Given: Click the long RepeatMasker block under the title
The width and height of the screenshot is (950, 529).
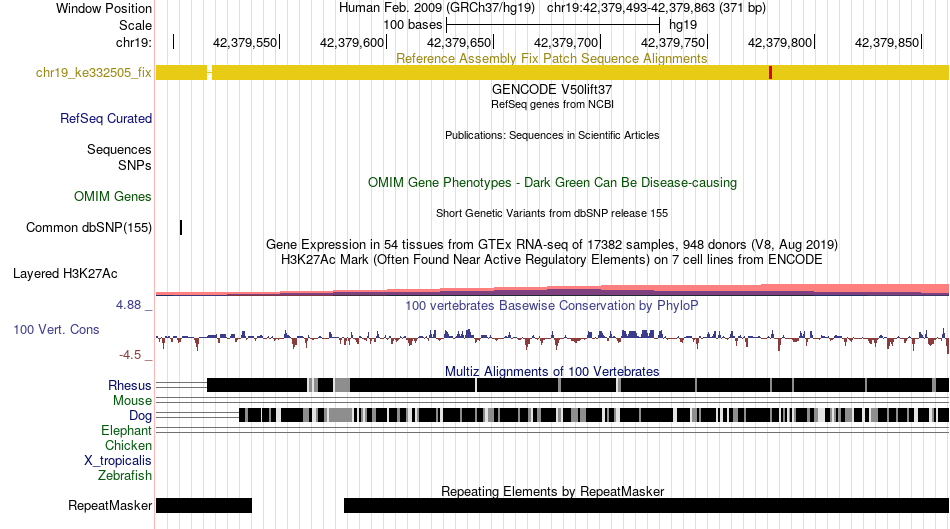Looking at the screenshot, I should [646, 505].
